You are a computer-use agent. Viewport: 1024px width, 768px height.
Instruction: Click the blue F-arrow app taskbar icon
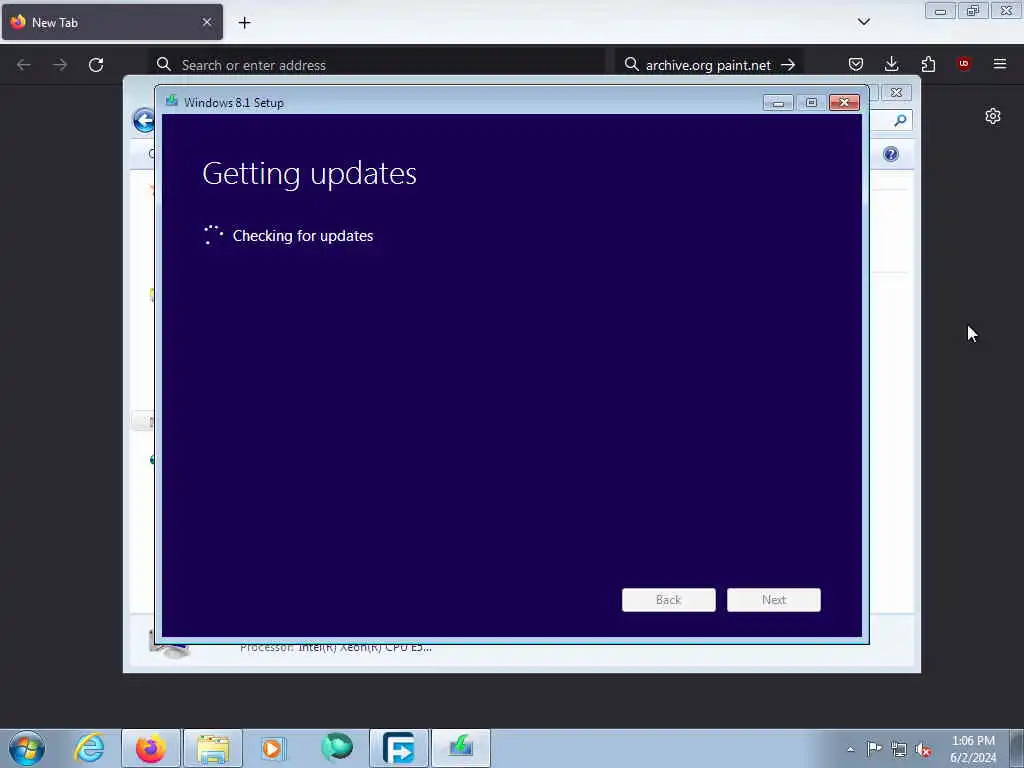pos(399,748)
